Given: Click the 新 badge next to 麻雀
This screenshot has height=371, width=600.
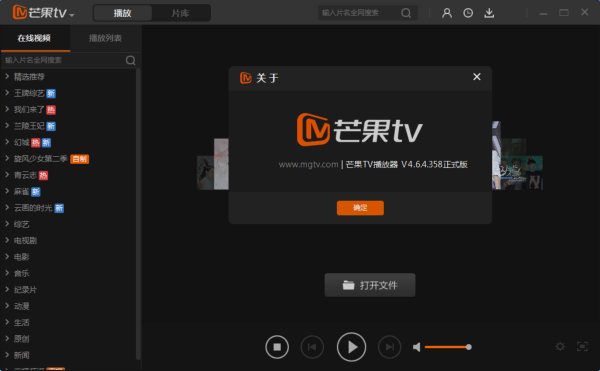Looking at the screenshot, I should [x=36, y=192].
